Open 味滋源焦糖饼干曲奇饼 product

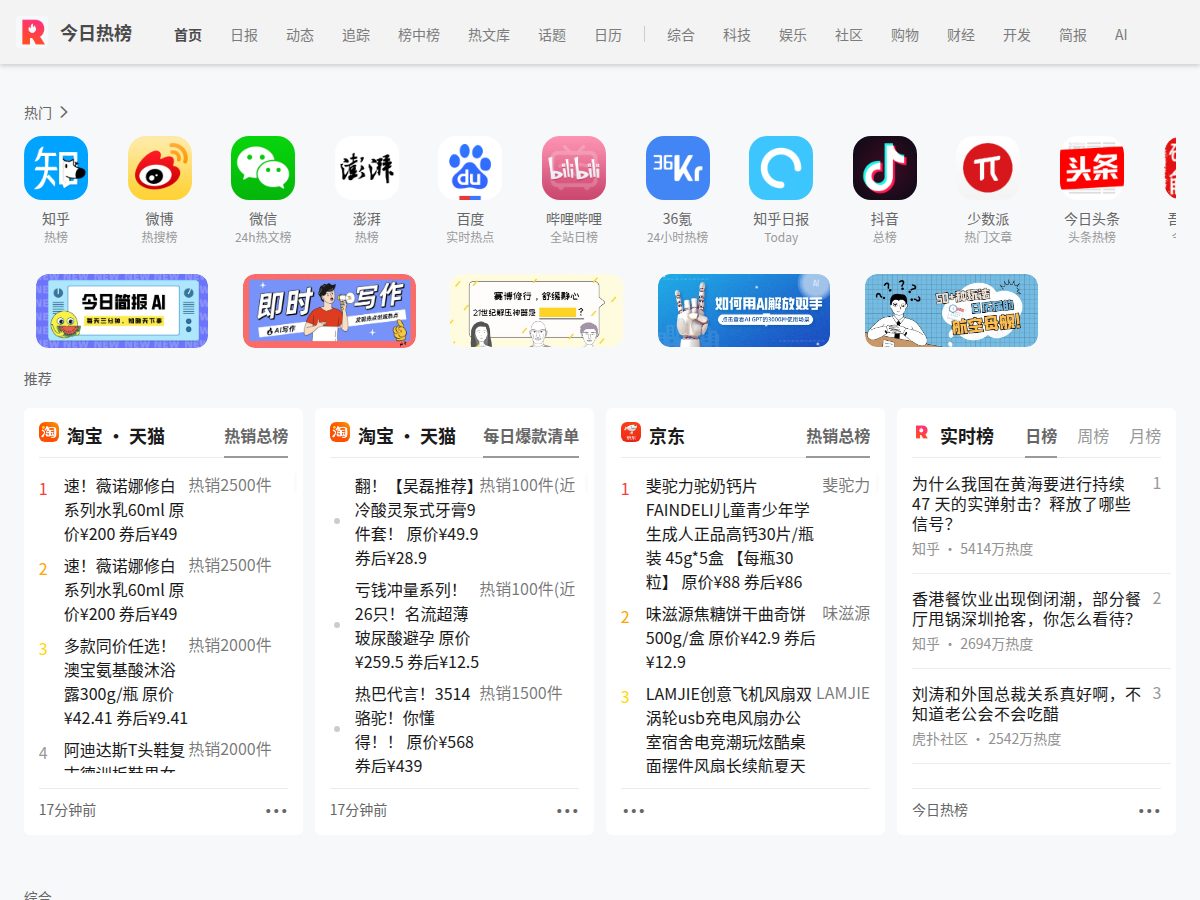pyautogui.click(x=730, y=637)
